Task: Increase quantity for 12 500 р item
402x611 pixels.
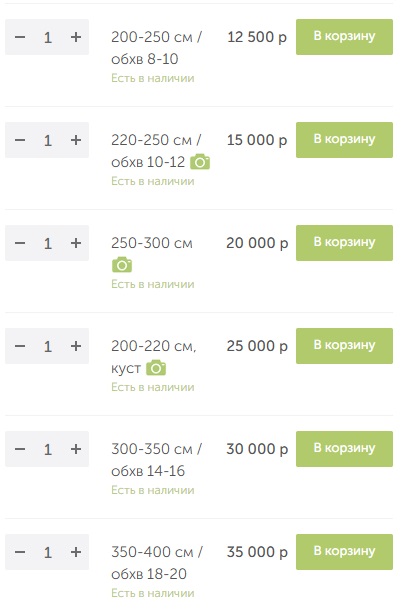Action: 76,37
